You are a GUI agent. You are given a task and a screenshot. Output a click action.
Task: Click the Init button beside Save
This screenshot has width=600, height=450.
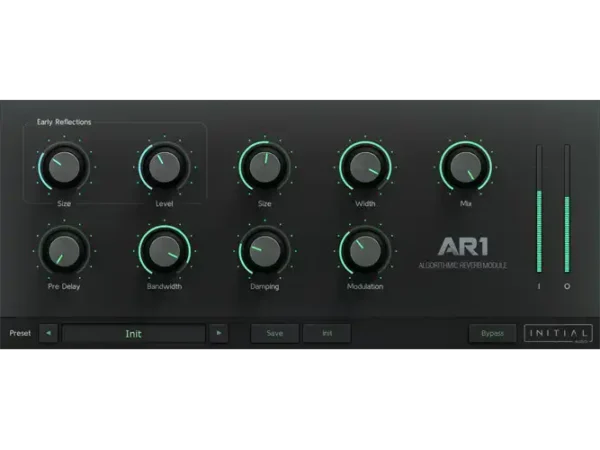point(327,333)
